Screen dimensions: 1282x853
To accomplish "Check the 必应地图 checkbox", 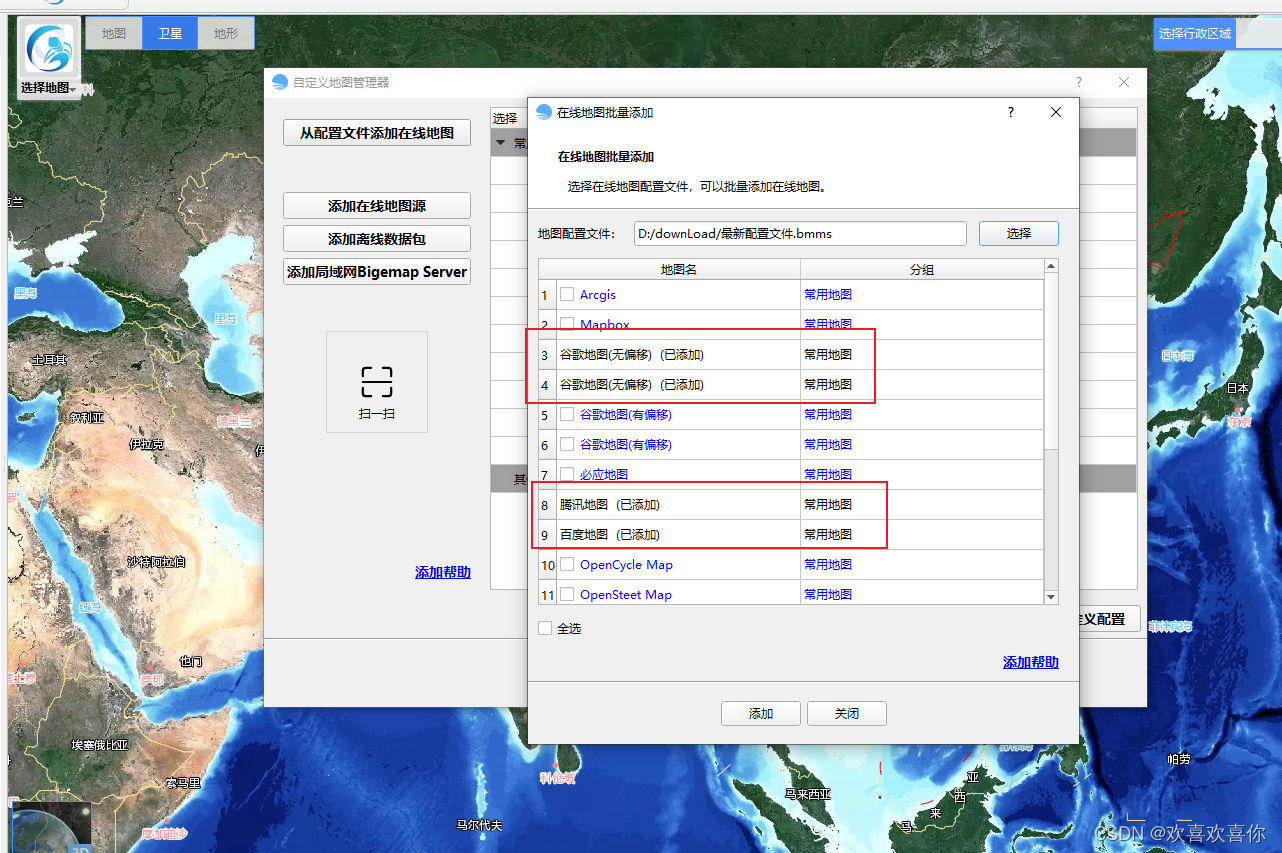I will [567, 474].
